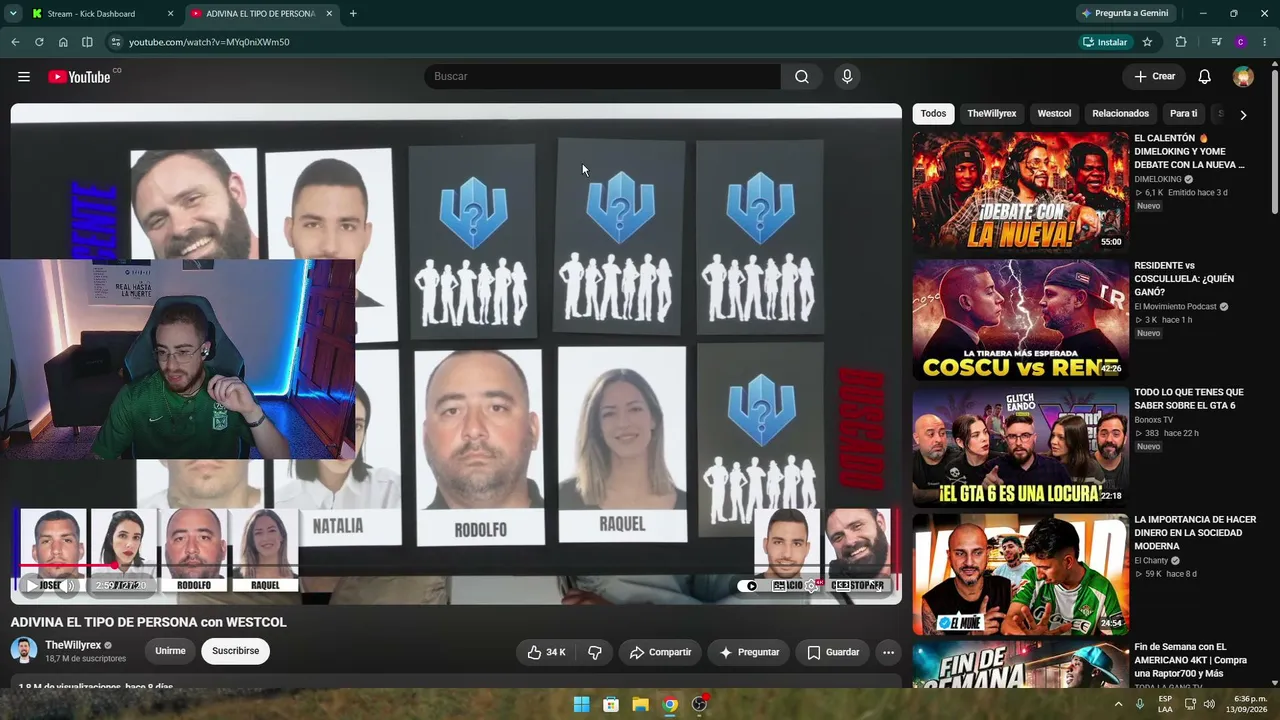
Task: Dislike the video
Action: [x=595, y=652]
